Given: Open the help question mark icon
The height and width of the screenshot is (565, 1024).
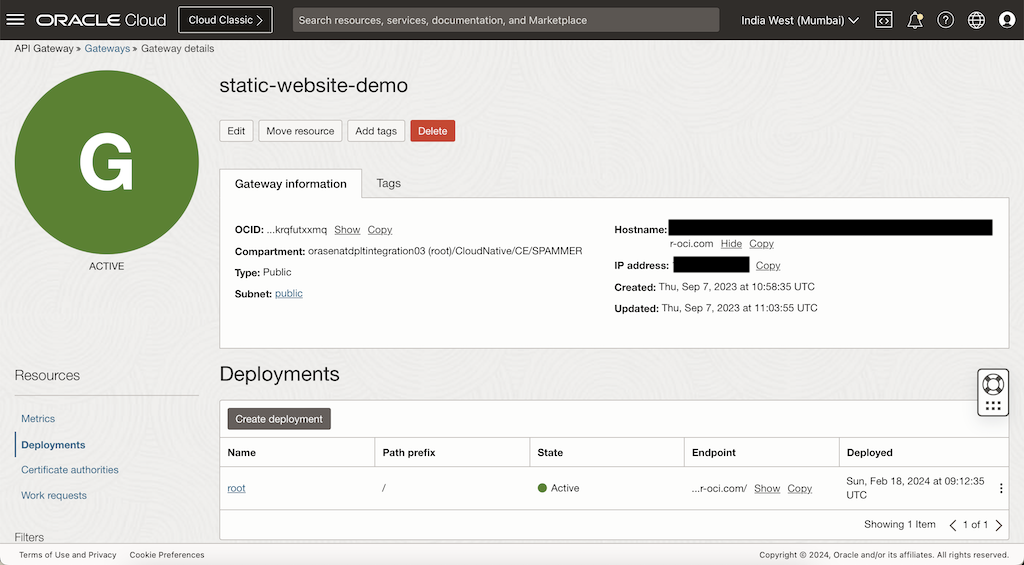Looking at the screenshot, I should click(x=945, y=20).
